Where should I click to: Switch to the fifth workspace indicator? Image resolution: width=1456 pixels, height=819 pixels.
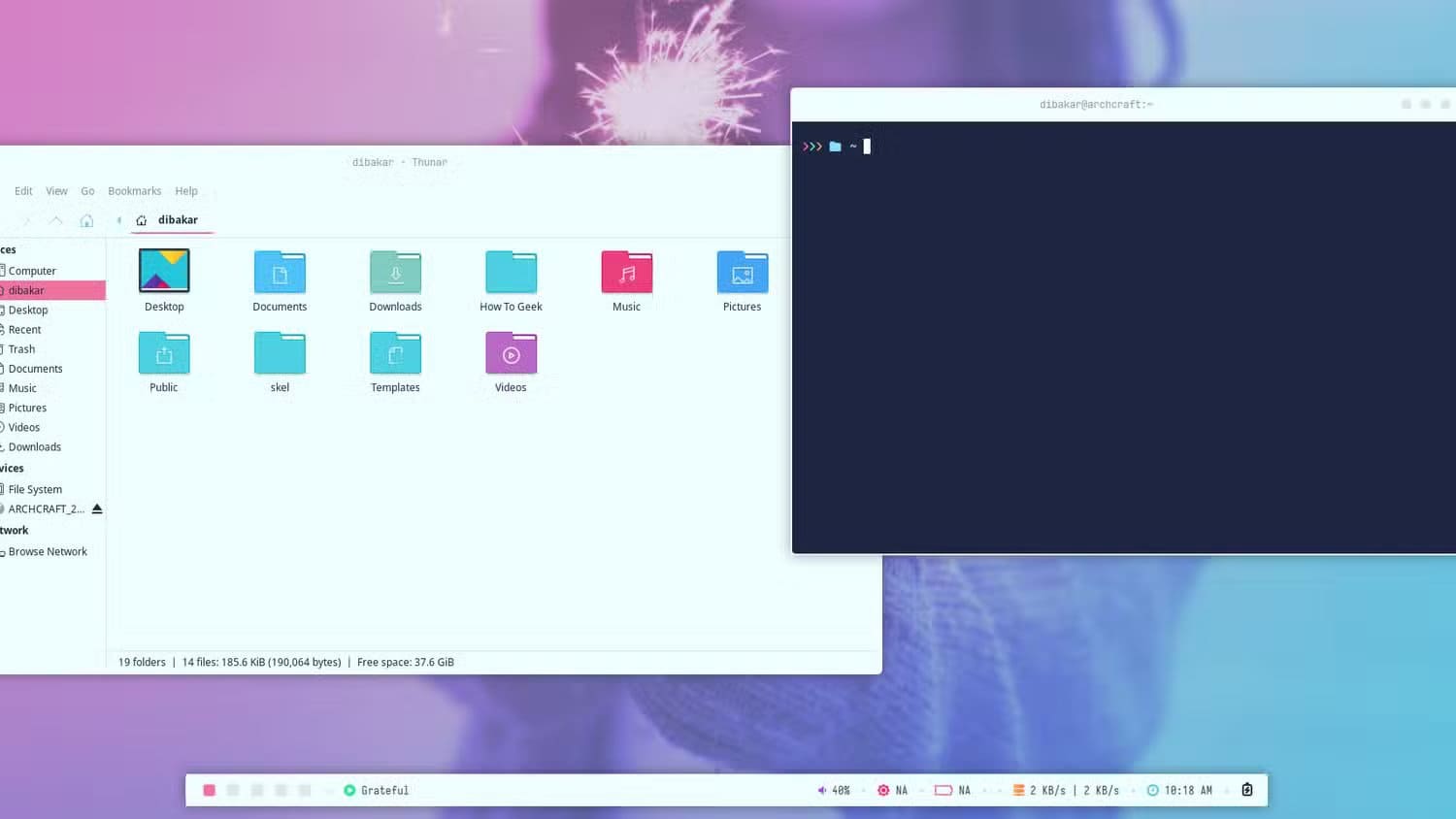[x=305, y=790]
